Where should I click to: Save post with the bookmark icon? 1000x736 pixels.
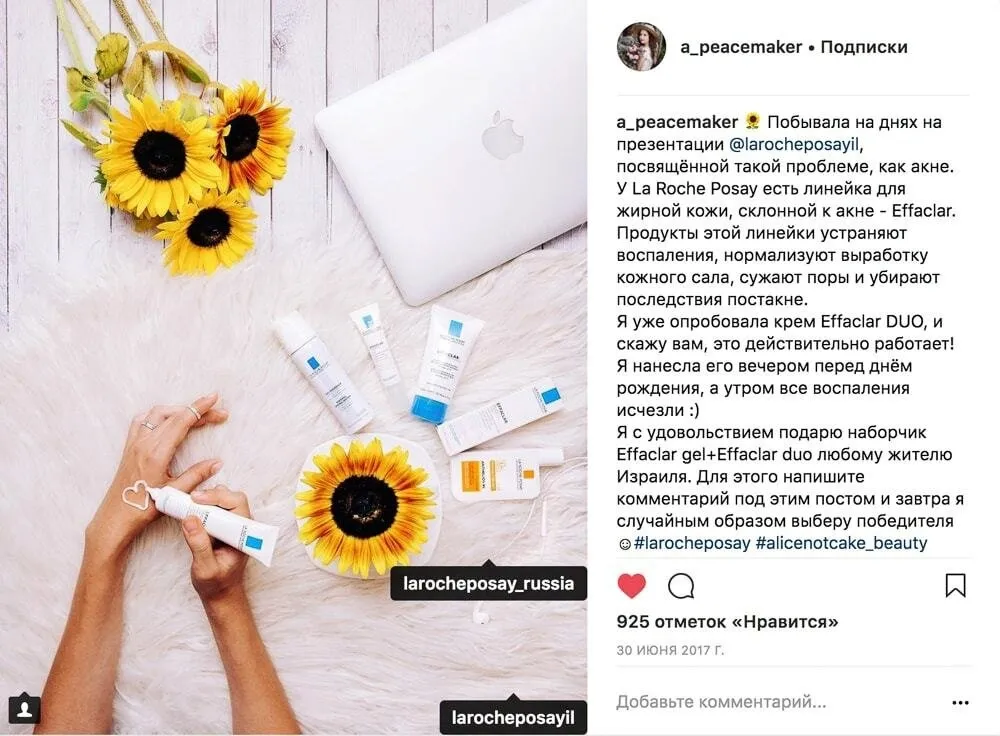[955, 585]
